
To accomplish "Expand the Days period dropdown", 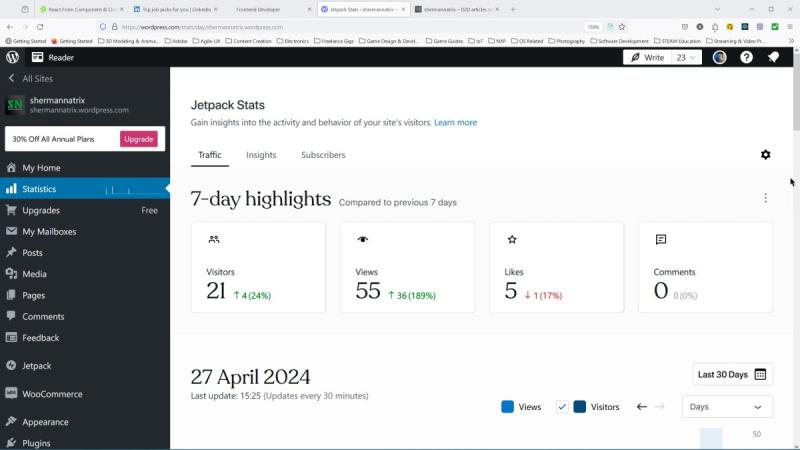I will pyautogui.click(x=727, y=407).
